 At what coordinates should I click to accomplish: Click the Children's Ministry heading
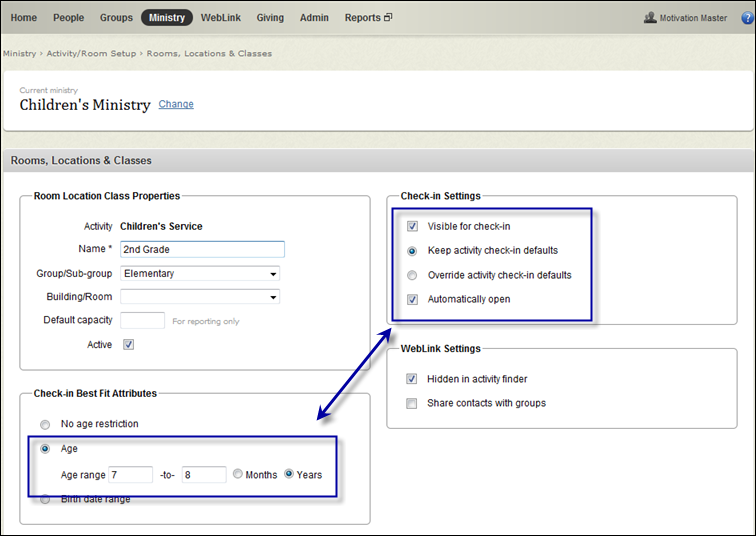coord(85,105)
